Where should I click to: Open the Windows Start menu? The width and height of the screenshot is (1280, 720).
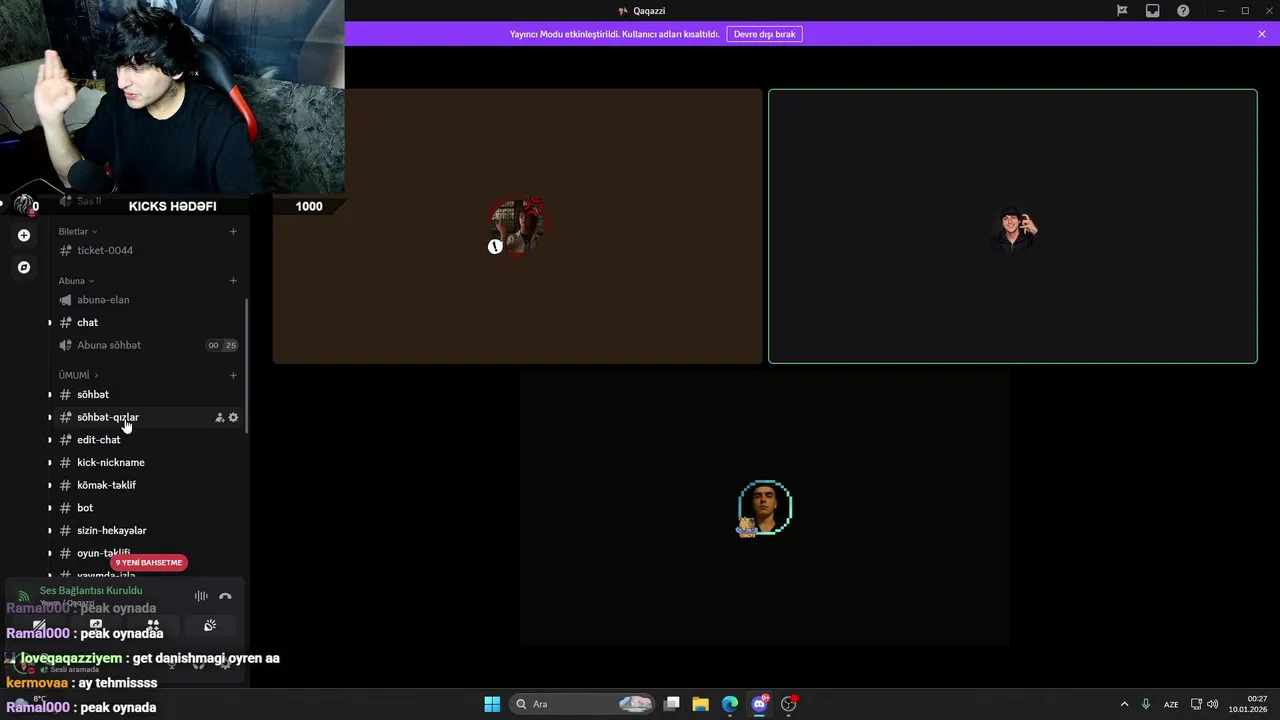click(x=492, y=704)
